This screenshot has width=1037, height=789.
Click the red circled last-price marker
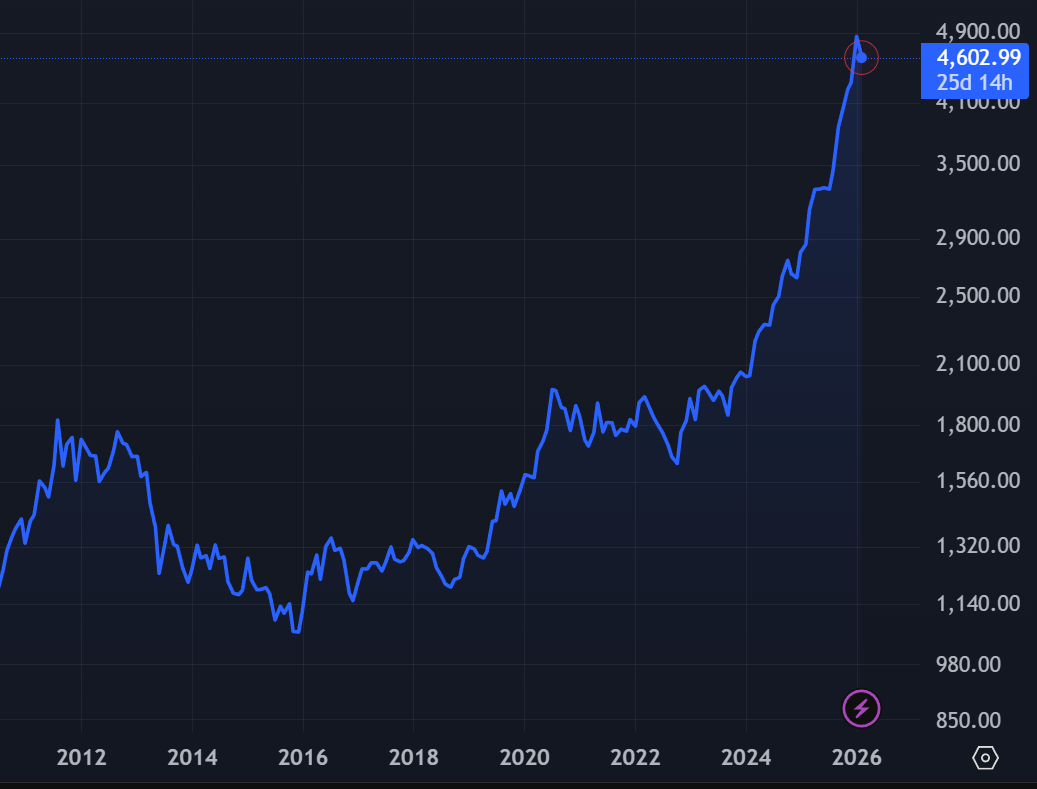pos(862,57)
